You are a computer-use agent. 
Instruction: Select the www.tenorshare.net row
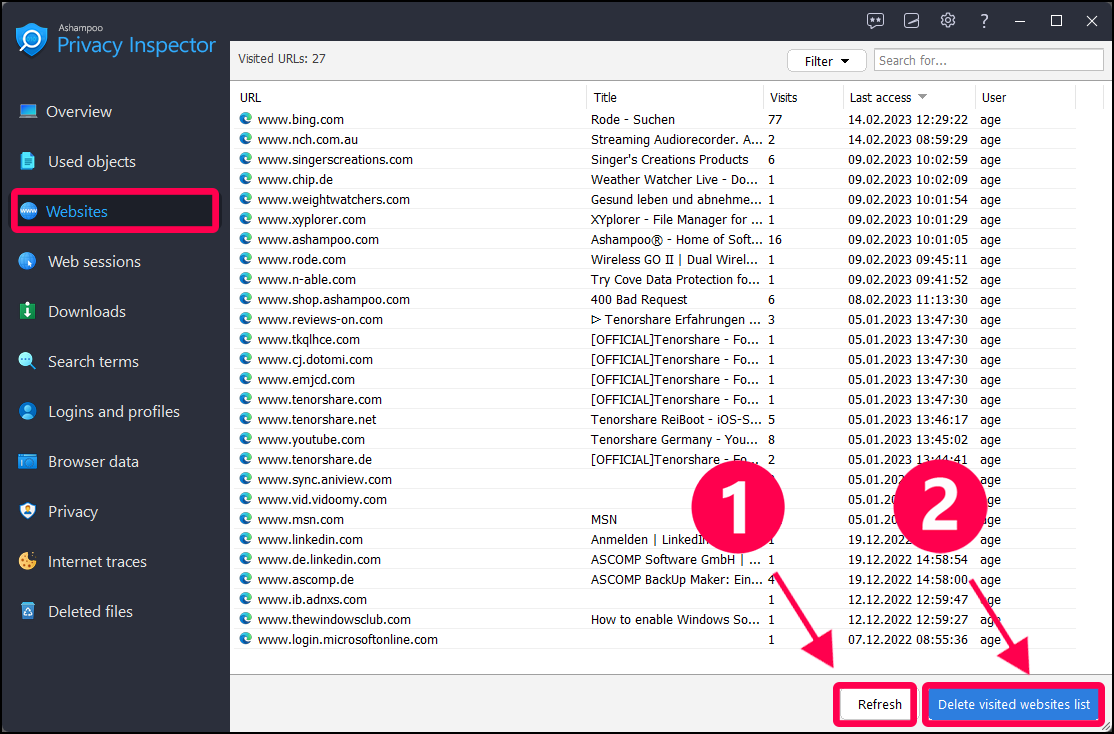(653, 419)
